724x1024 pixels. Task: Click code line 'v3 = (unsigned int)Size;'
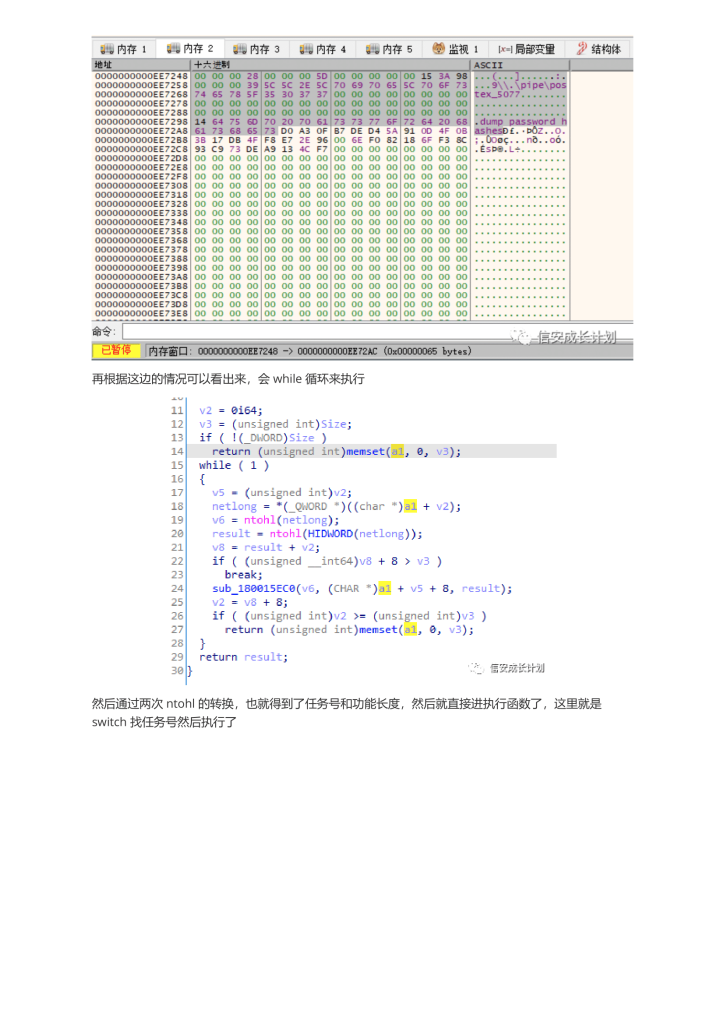click(x=275, y=424)
